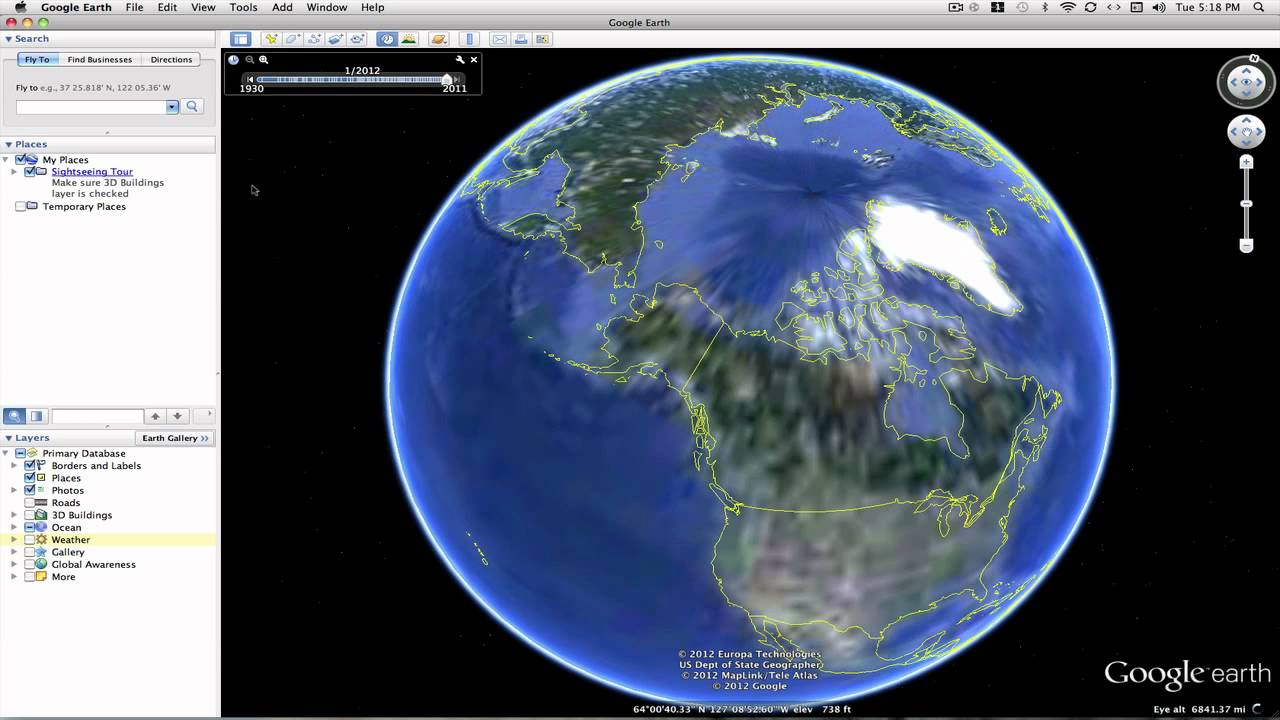Click the Places panel view toggle icon

tap(37, 416)
